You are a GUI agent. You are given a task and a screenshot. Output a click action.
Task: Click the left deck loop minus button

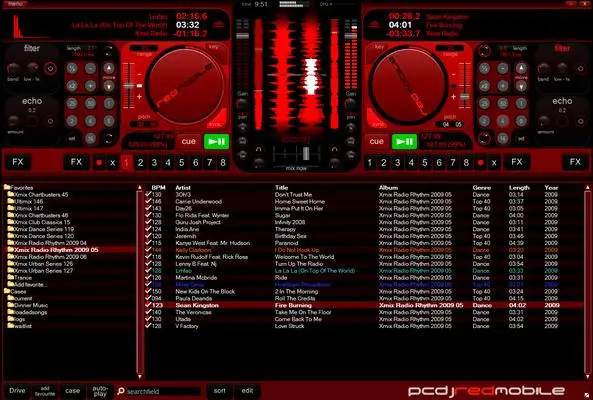point(90,68)
